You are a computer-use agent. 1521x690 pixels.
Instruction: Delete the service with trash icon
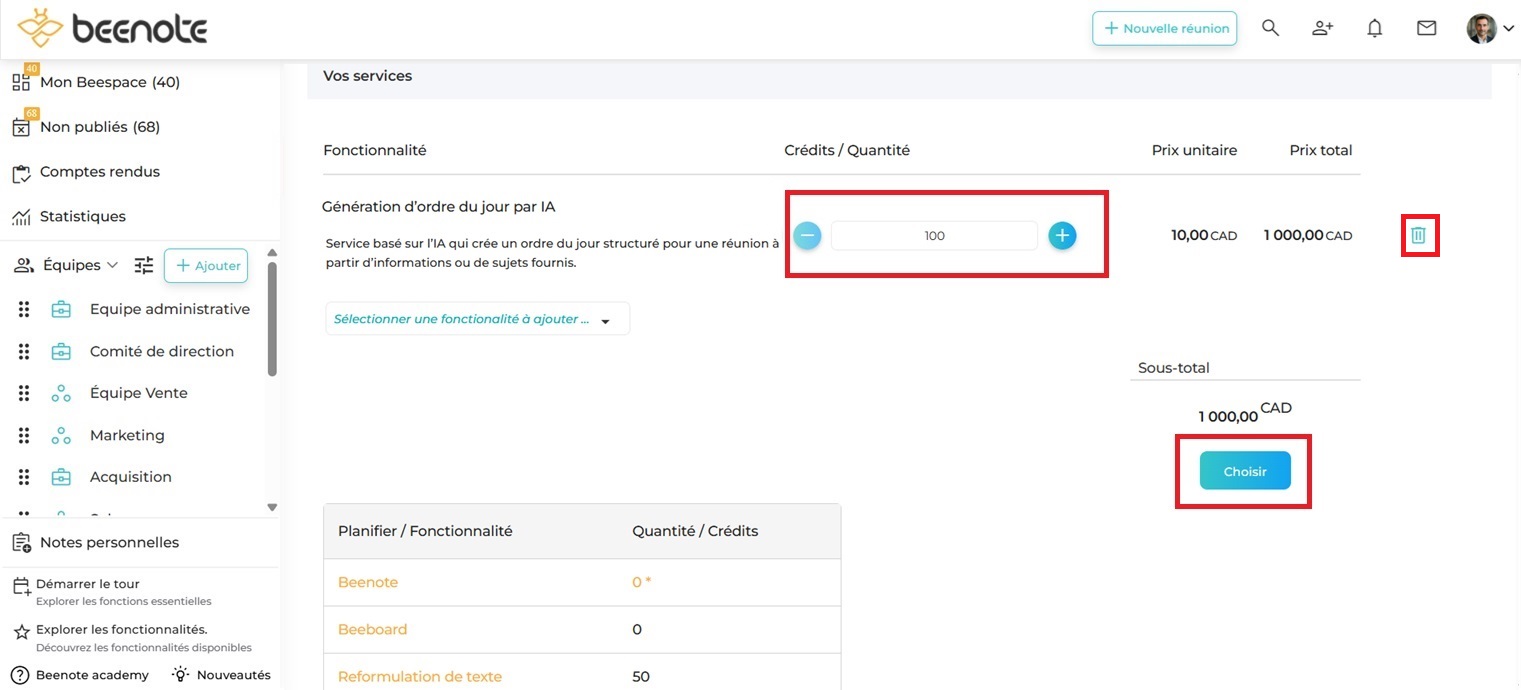[x=1418, y=236]
